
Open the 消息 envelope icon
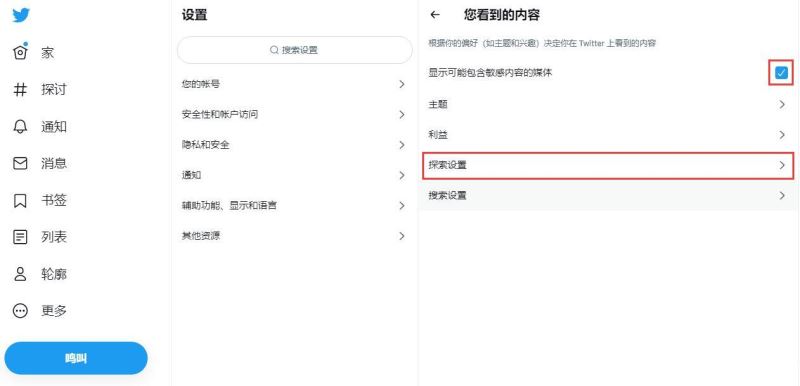[x=20, y=164]
